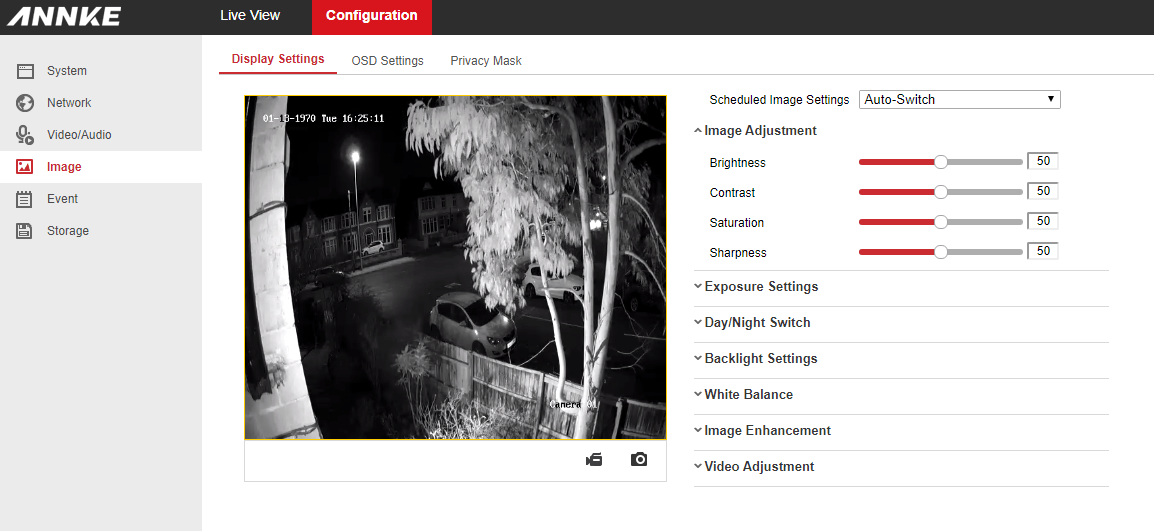Click the Video/Audio microphone icon
The height and width of the screenshot is (531, 1154).
point(26,135)
